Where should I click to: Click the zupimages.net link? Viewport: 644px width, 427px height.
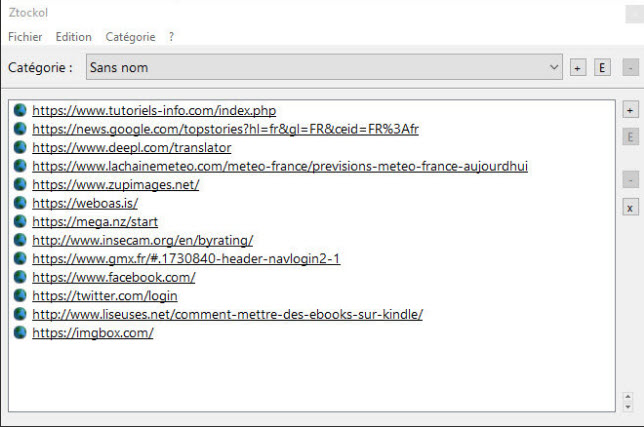tap(115, 184)
